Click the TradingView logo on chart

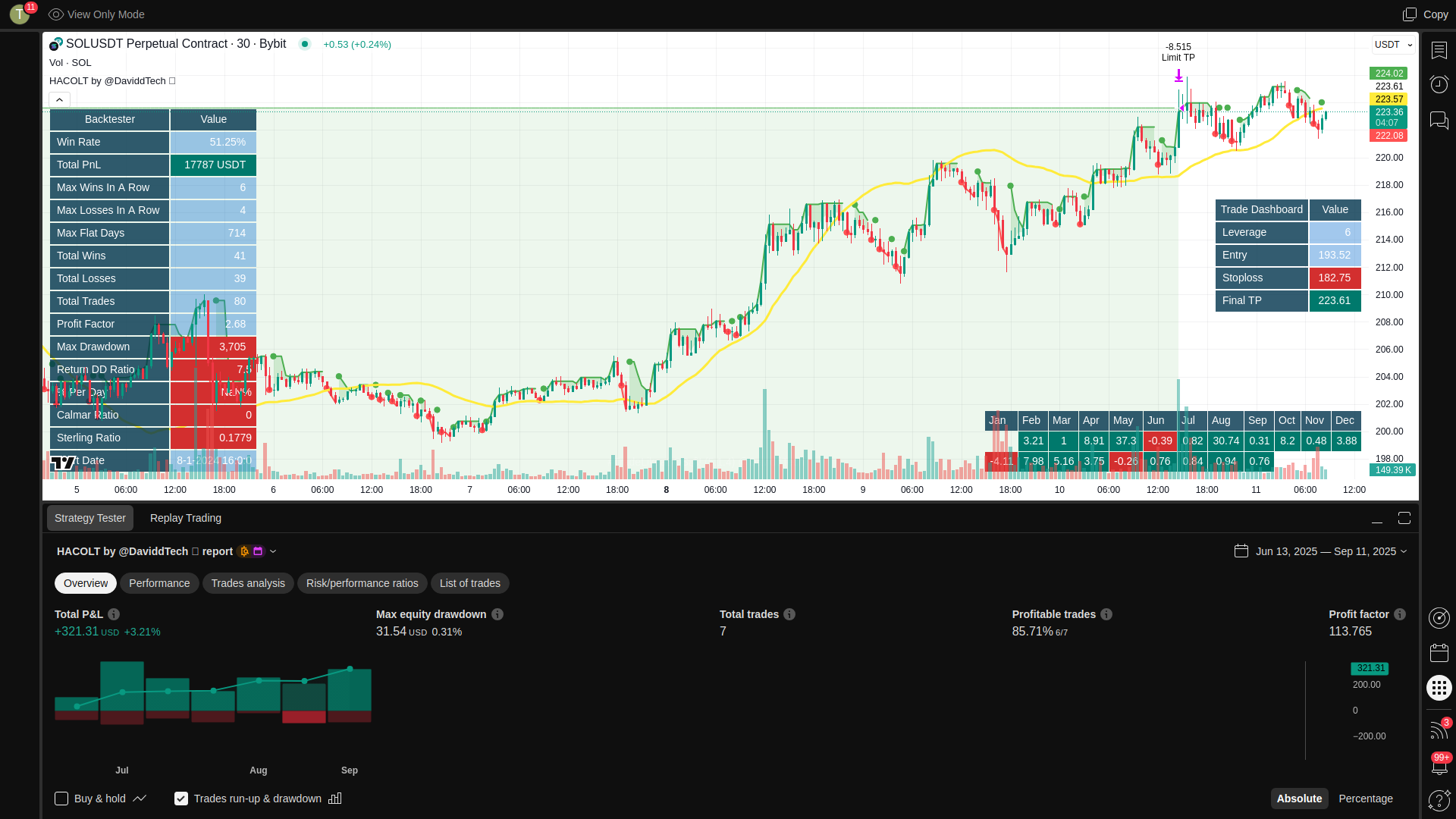tap(63, 462)
